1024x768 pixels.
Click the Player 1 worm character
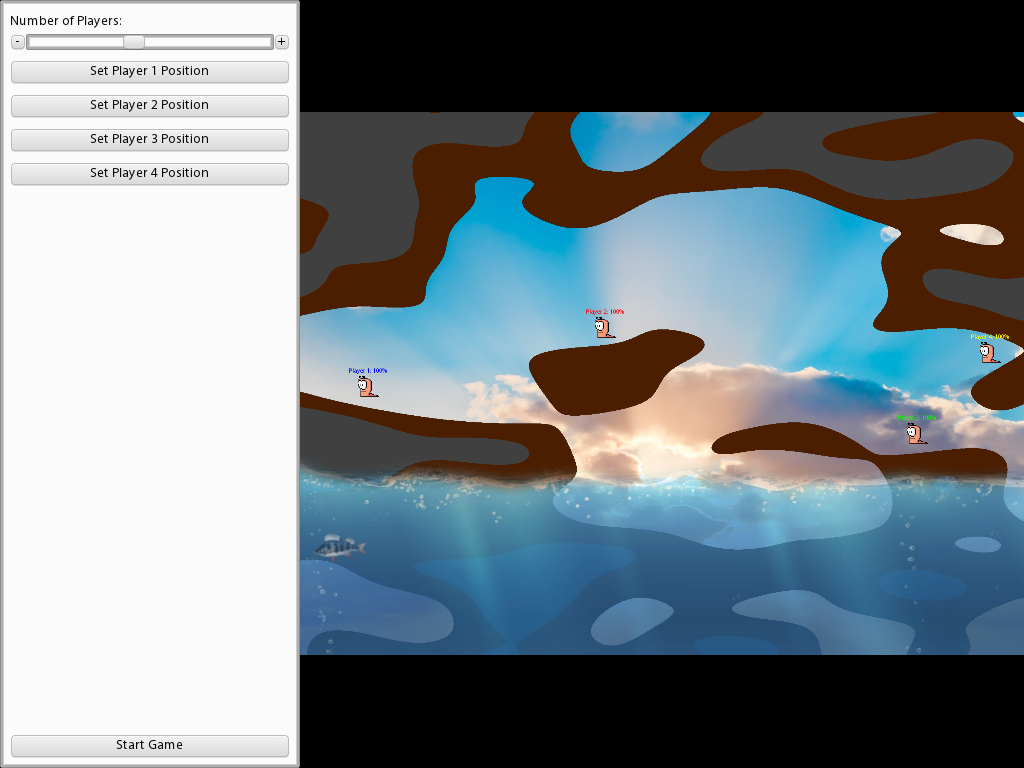(367, 387)
